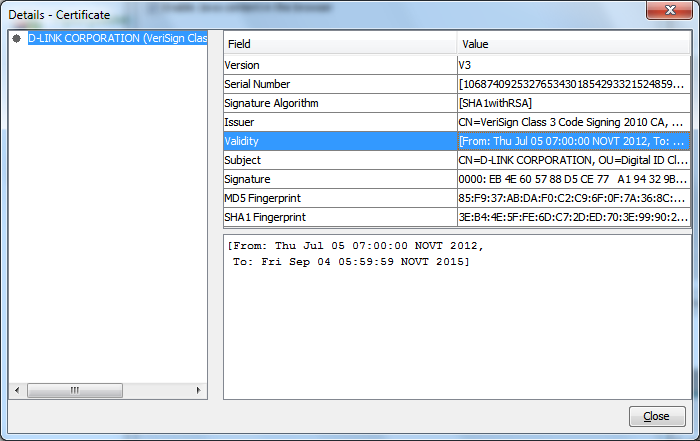Viewport: 700px width, 441px height.
Task: Select the SHA1 Fingerprint row
Action: [x=340, y=217]
